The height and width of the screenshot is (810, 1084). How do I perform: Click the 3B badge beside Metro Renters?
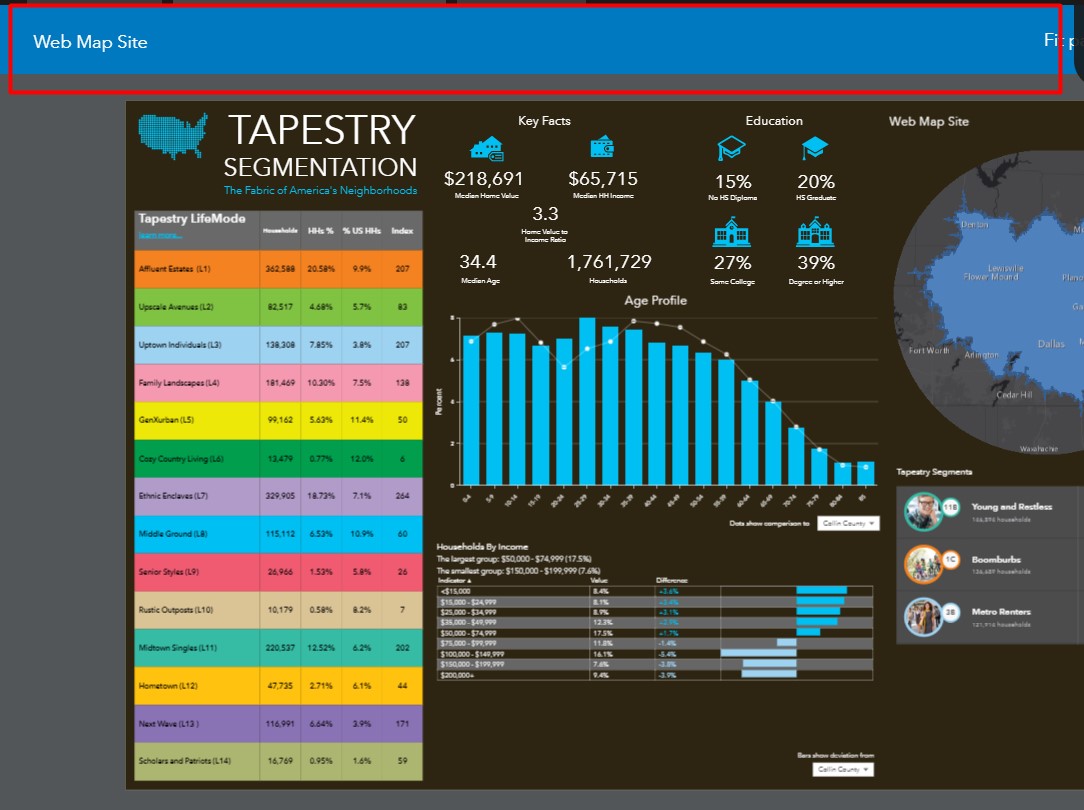(x=951, y=612)
